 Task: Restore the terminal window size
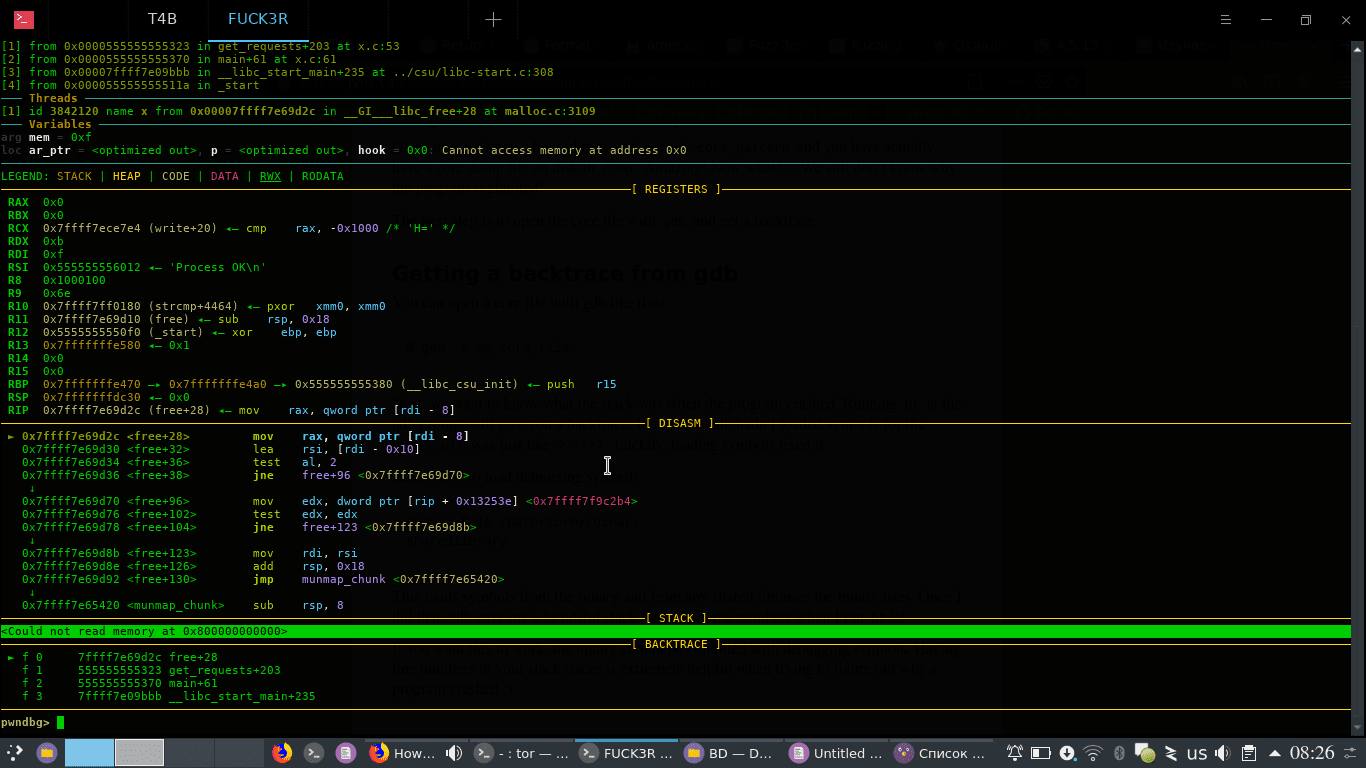pos(1305,19)
